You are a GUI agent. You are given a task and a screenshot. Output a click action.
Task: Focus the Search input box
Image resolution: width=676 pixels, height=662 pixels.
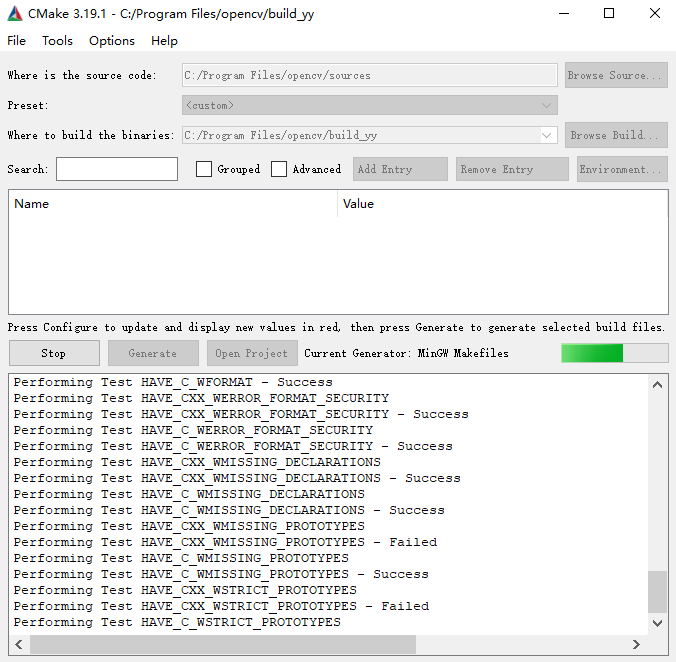(117, 169)
